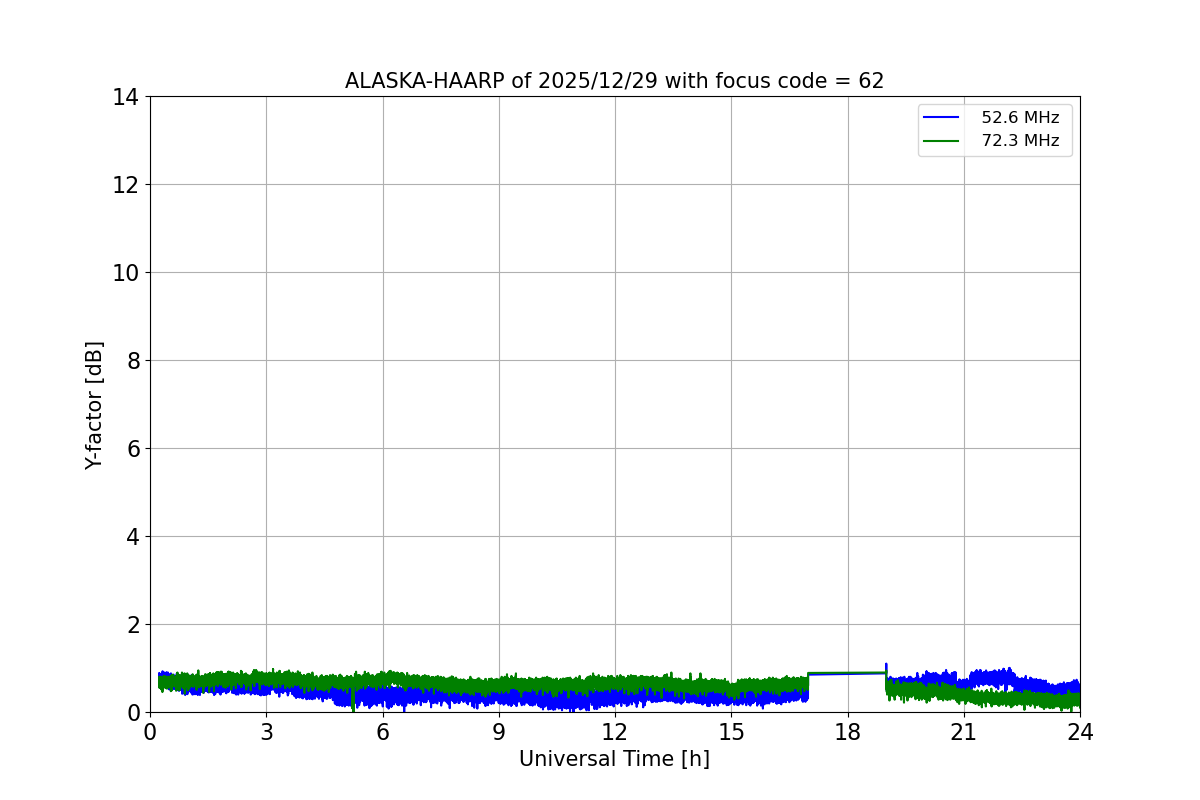Click the y-axis tick label 8
The width and height of the screenshot is (1200, 800).
point(133,361)
